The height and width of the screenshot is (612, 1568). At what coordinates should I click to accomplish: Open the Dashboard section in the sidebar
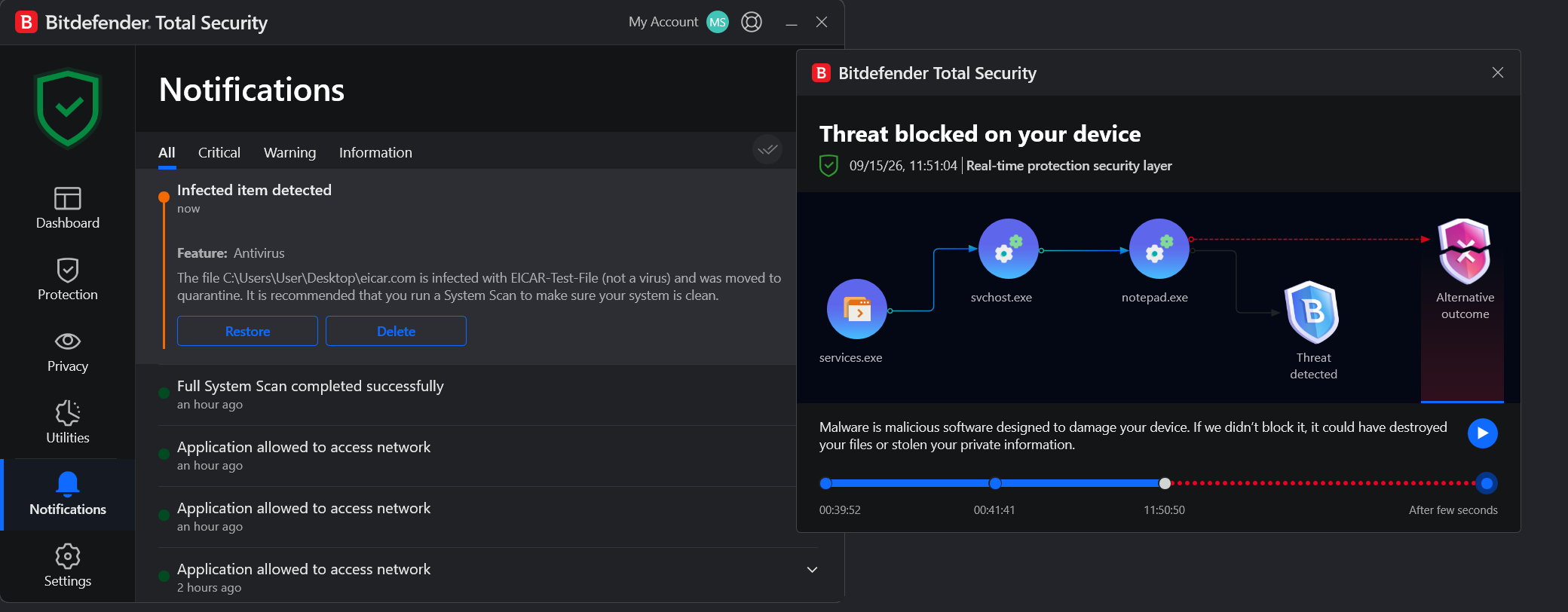tap(68, 207)
